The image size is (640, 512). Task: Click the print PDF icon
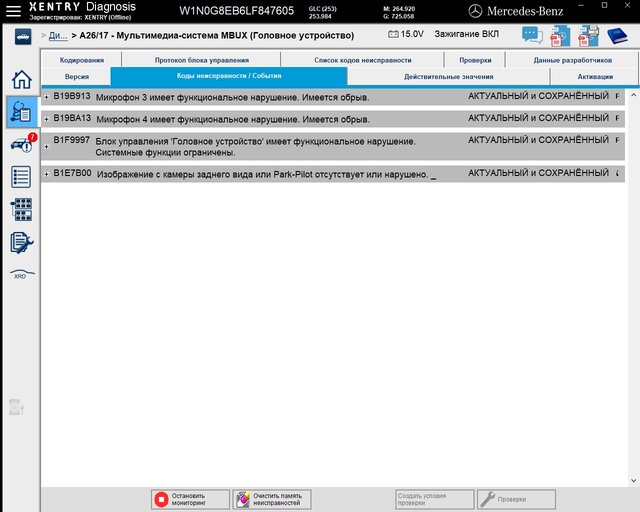[588, 36]
